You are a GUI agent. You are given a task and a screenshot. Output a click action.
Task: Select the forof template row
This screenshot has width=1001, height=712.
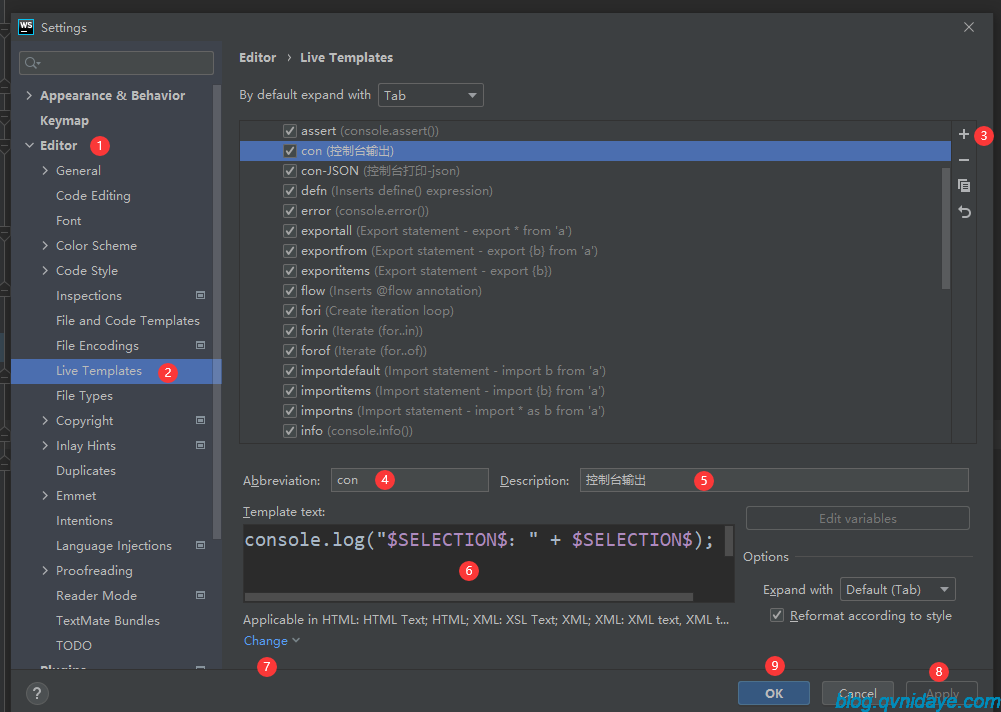595,351
